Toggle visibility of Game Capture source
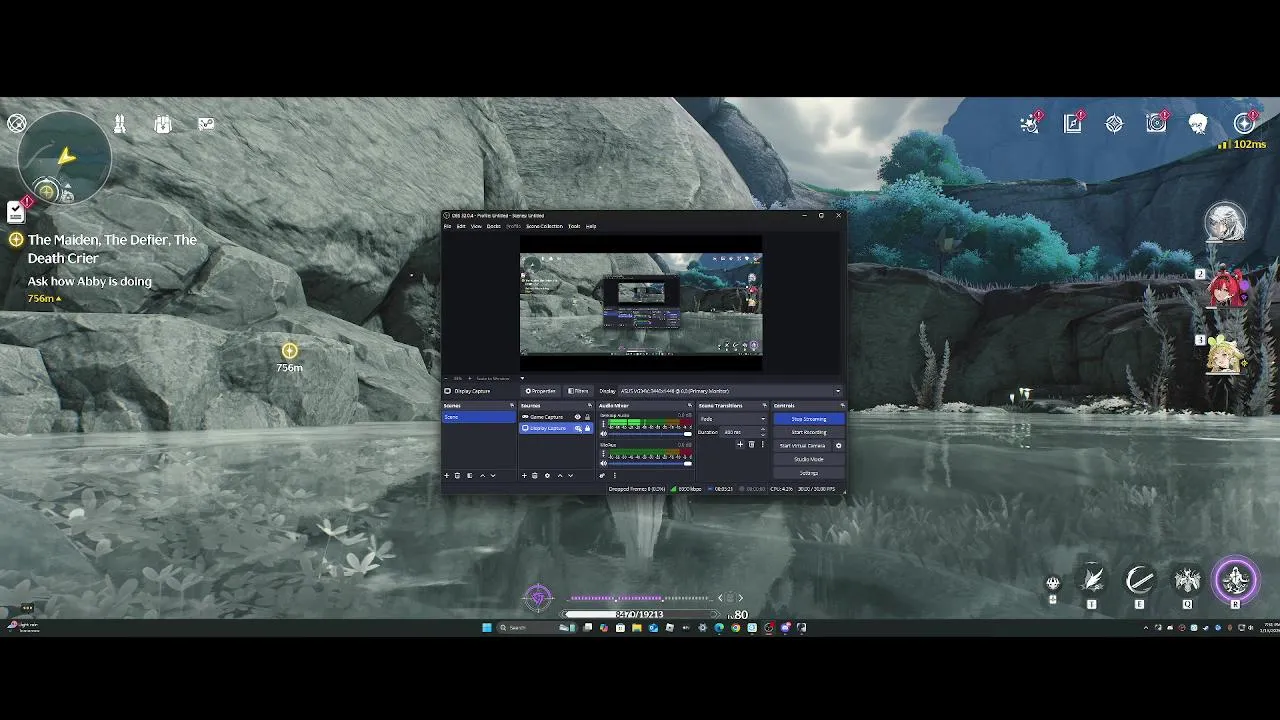Image resolution: width=1280 pixels, height=720 pixels. point(578,417)
